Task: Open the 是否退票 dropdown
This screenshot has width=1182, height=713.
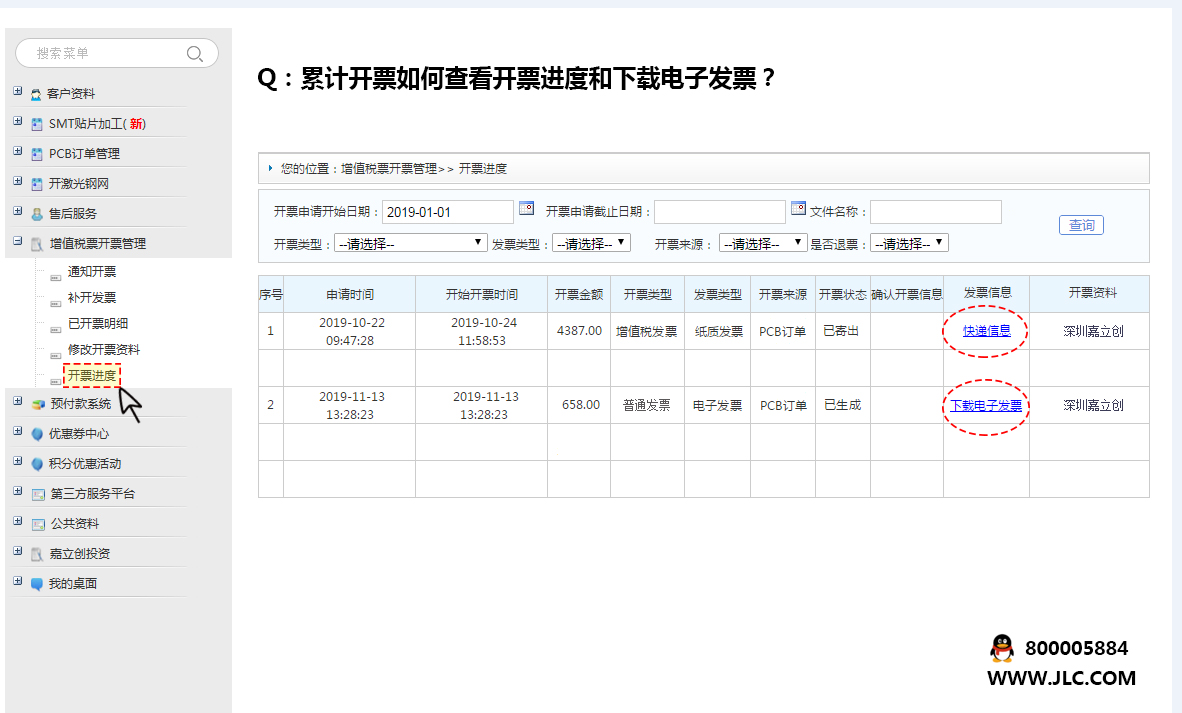Action: 909,243
